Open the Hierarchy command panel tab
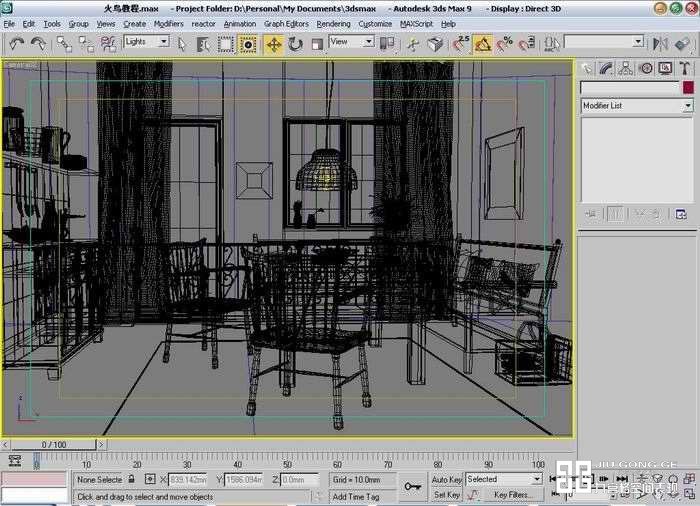 [x=626, y=68]
